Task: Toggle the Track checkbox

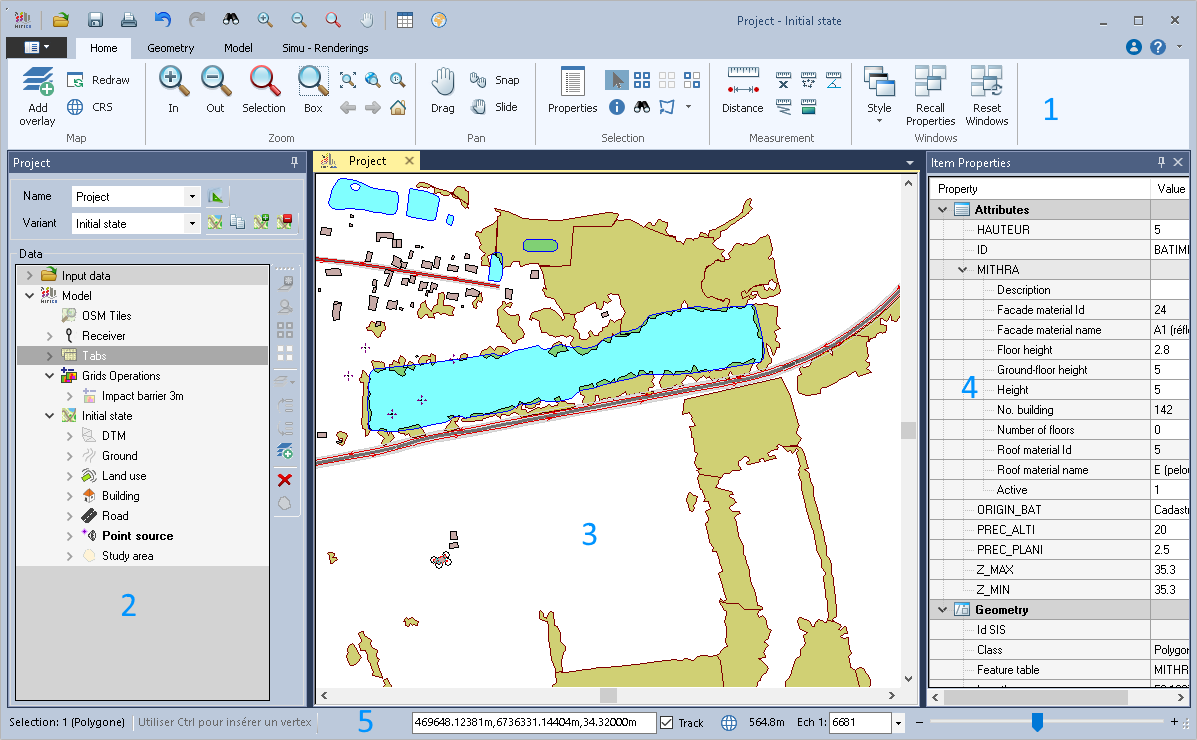Action: (x=666, y=722)
